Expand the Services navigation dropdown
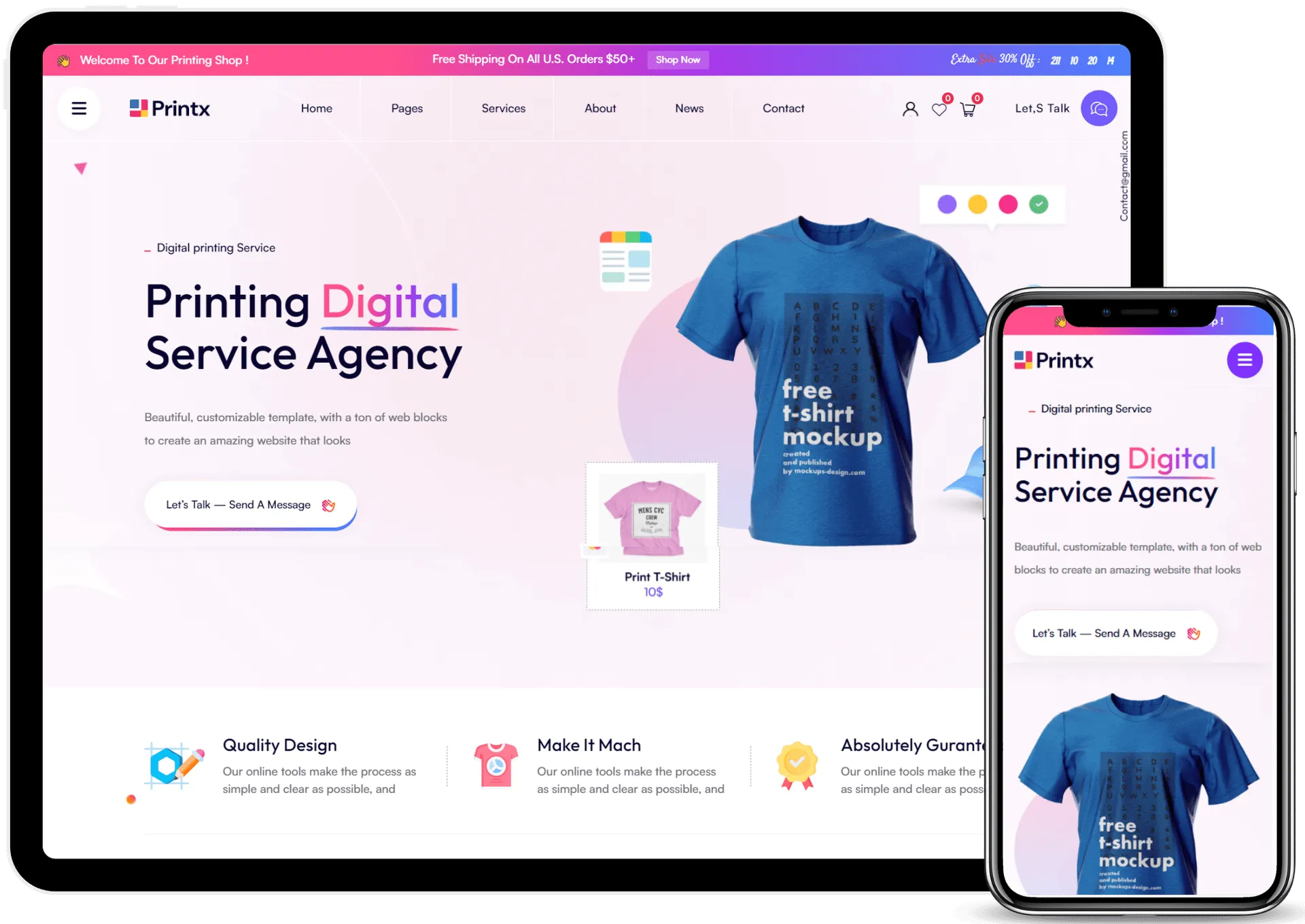Screen dimensions: 1305x924 point(503,108)
